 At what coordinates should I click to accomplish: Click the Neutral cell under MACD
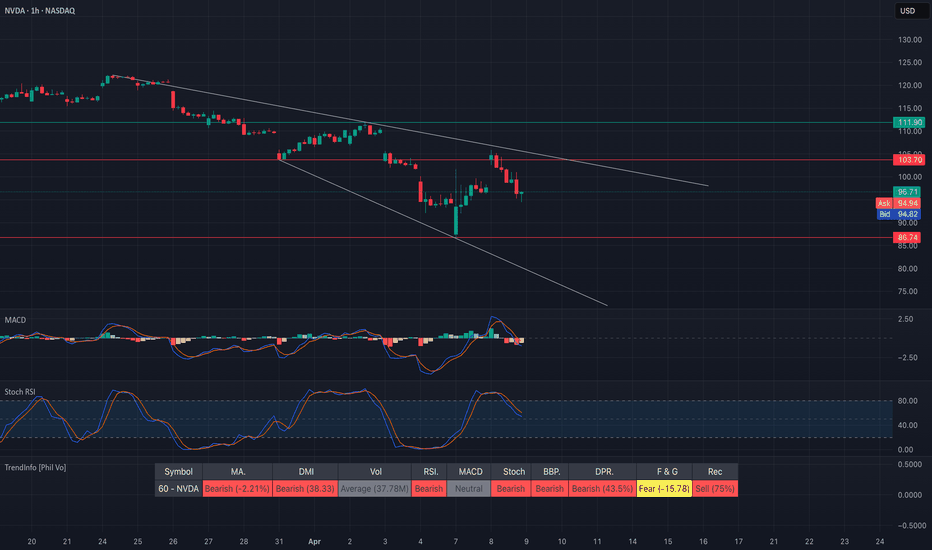pos(470,489)
